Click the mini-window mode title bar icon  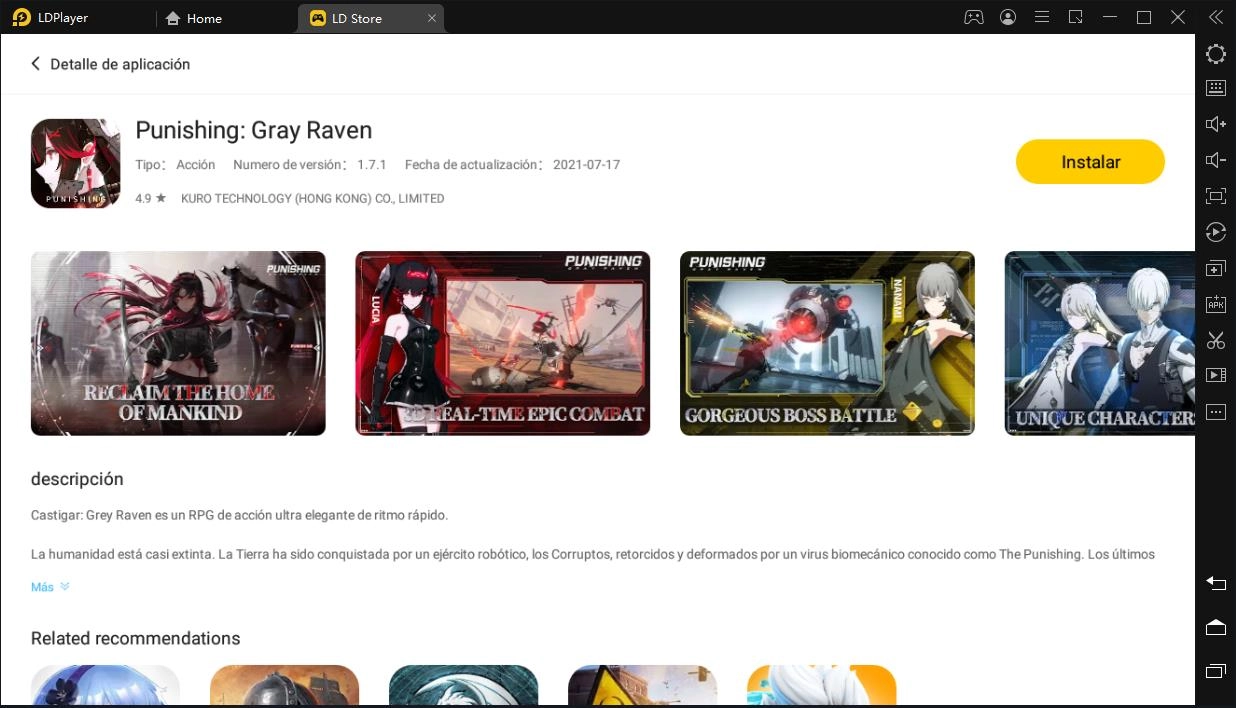1075,17
